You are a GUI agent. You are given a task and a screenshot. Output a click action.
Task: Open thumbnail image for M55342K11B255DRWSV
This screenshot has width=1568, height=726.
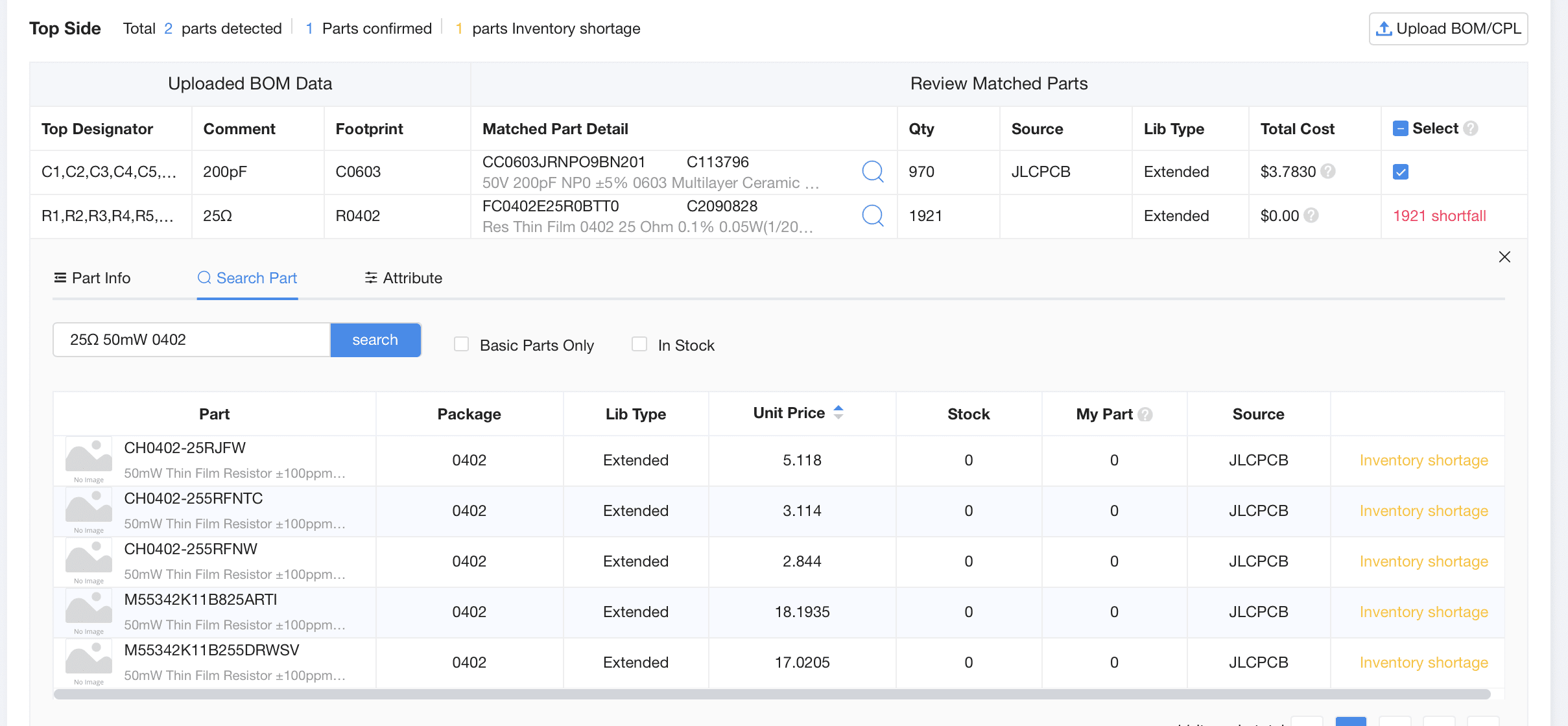pyautogui.click(x=89, y=663)
